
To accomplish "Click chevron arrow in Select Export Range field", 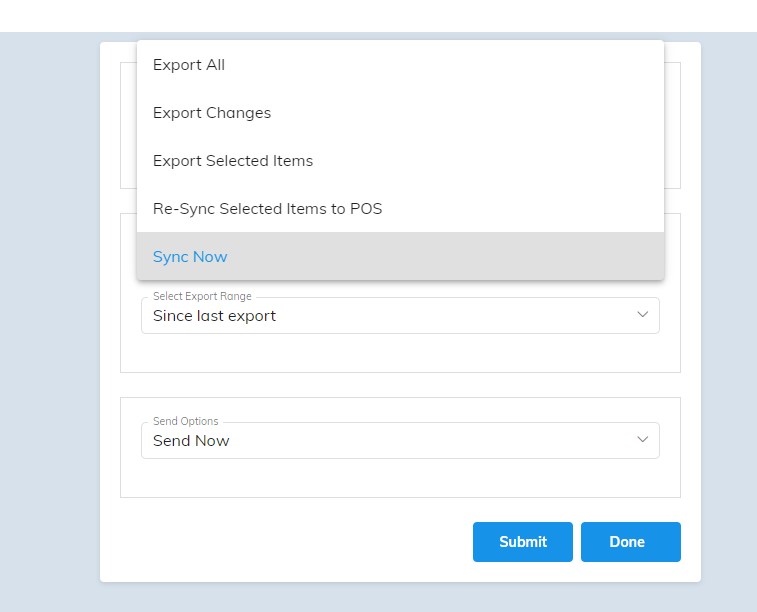I will click(642, 314).
